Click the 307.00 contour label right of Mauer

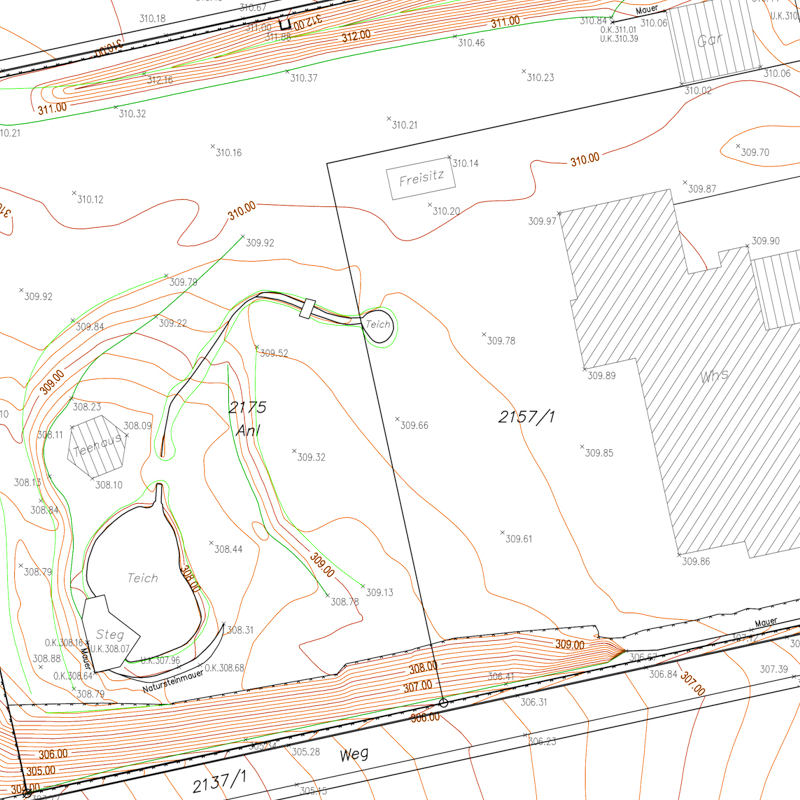[692, 688]
